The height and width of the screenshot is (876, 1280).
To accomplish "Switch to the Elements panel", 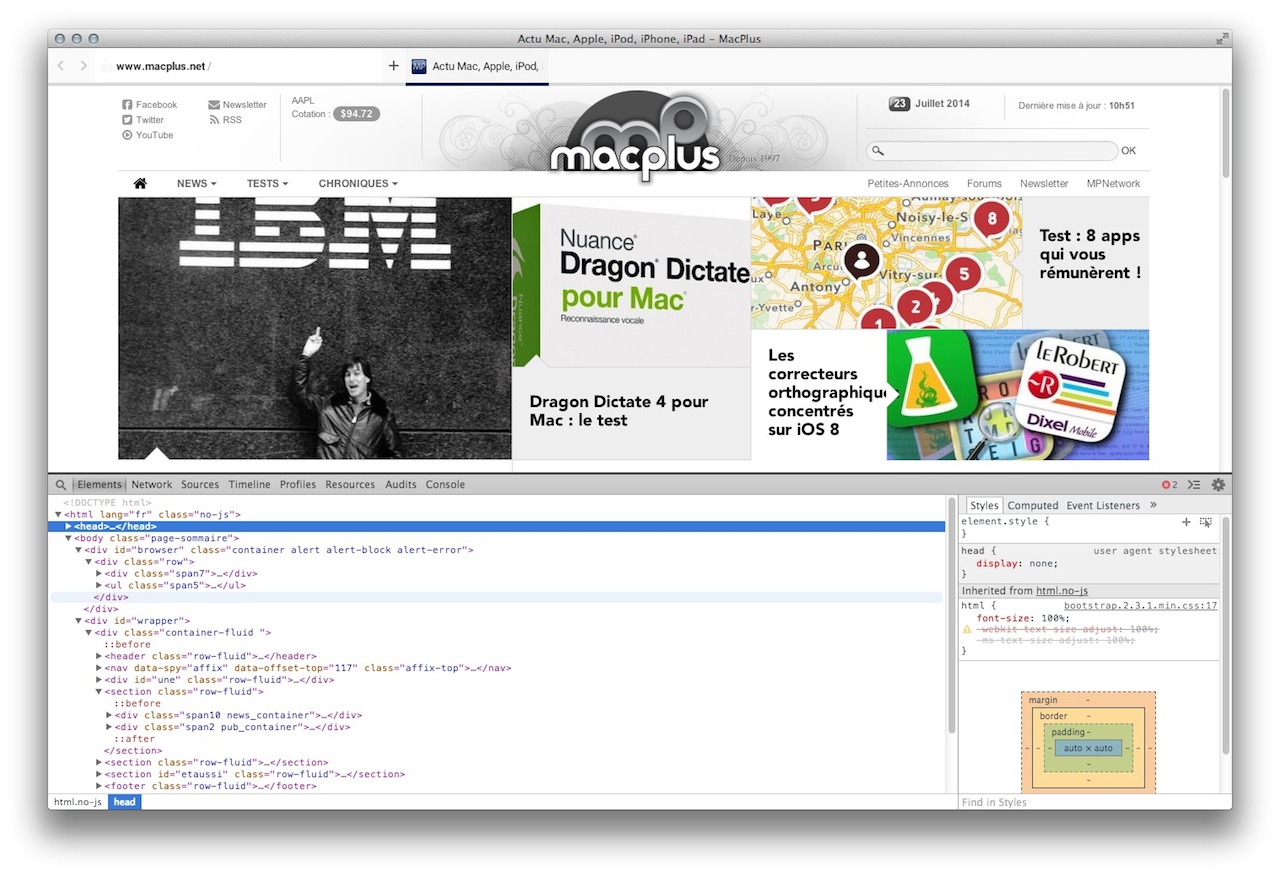I will click(99, 485).
